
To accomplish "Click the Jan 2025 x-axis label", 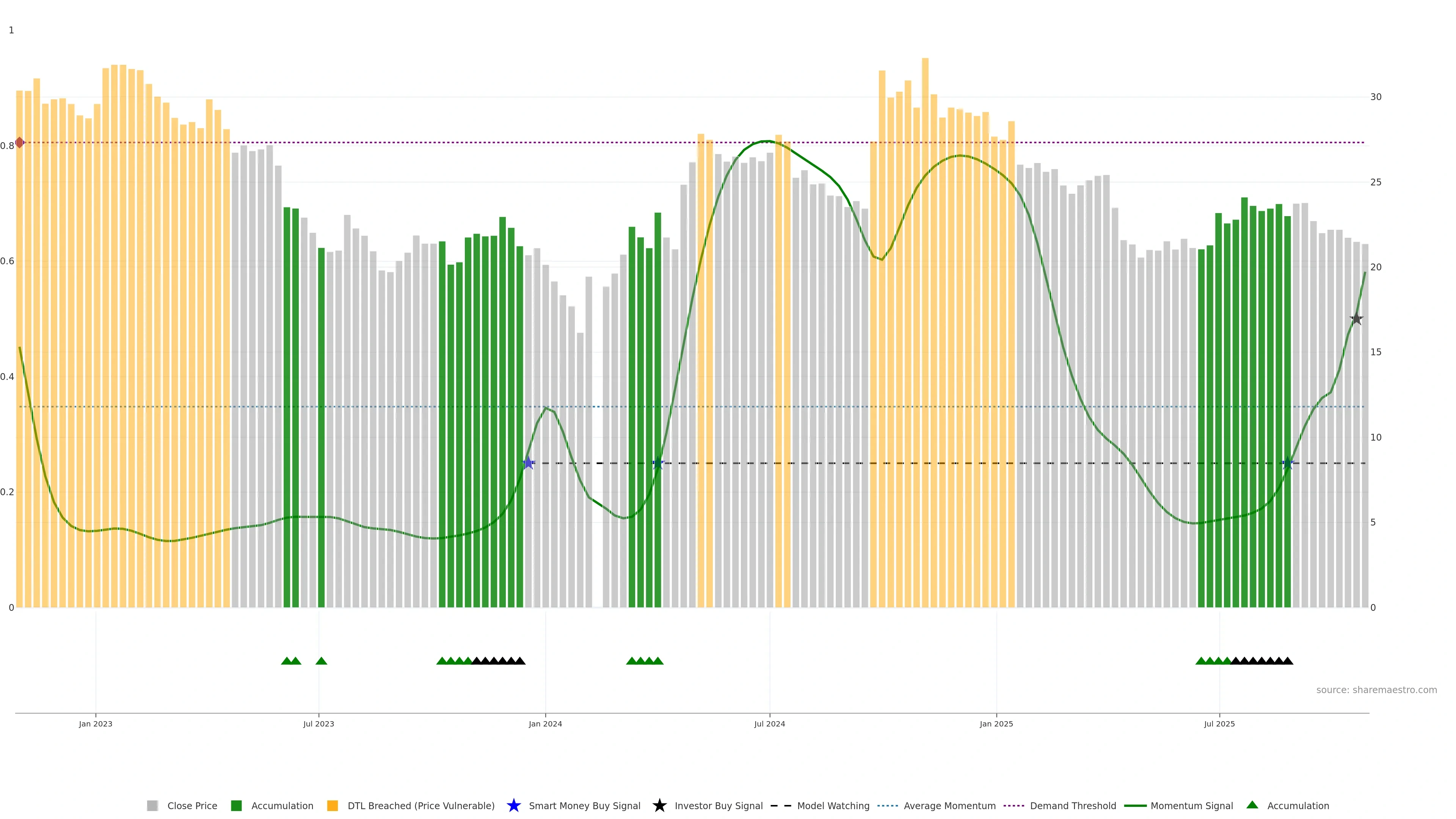I will click(x=996, y=724).
